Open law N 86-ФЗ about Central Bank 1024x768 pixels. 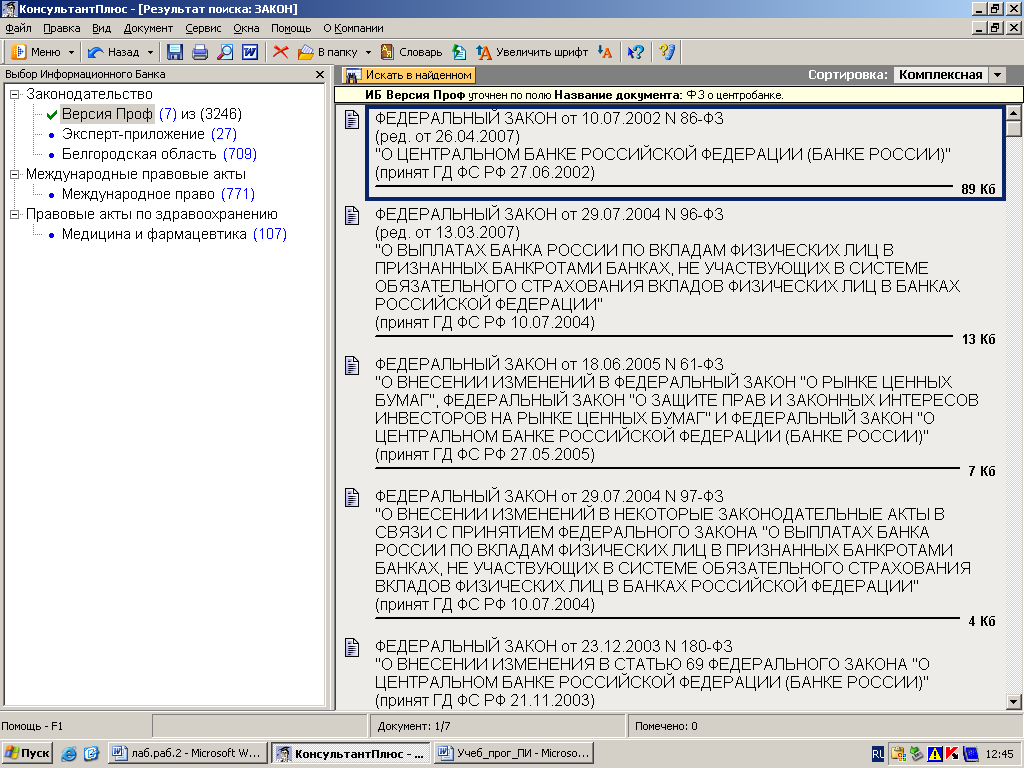pyautogui.click(x=684, y=154)
